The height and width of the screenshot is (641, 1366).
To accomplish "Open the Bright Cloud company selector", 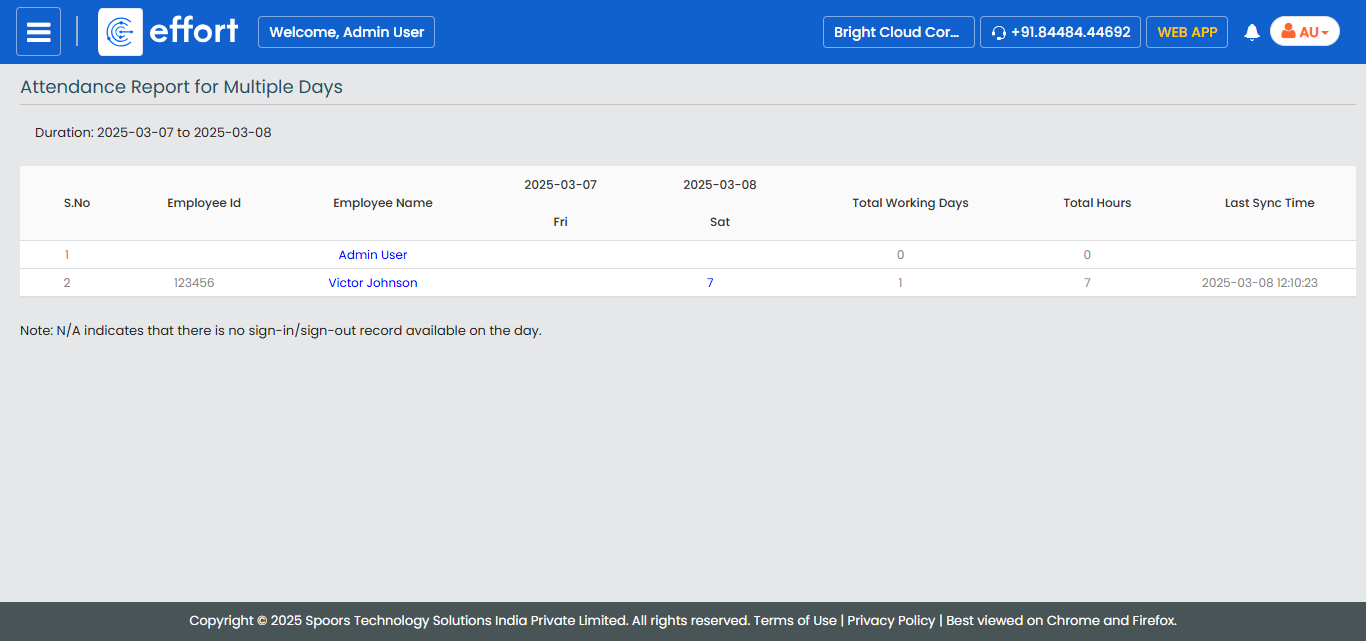I will point(897,32).
